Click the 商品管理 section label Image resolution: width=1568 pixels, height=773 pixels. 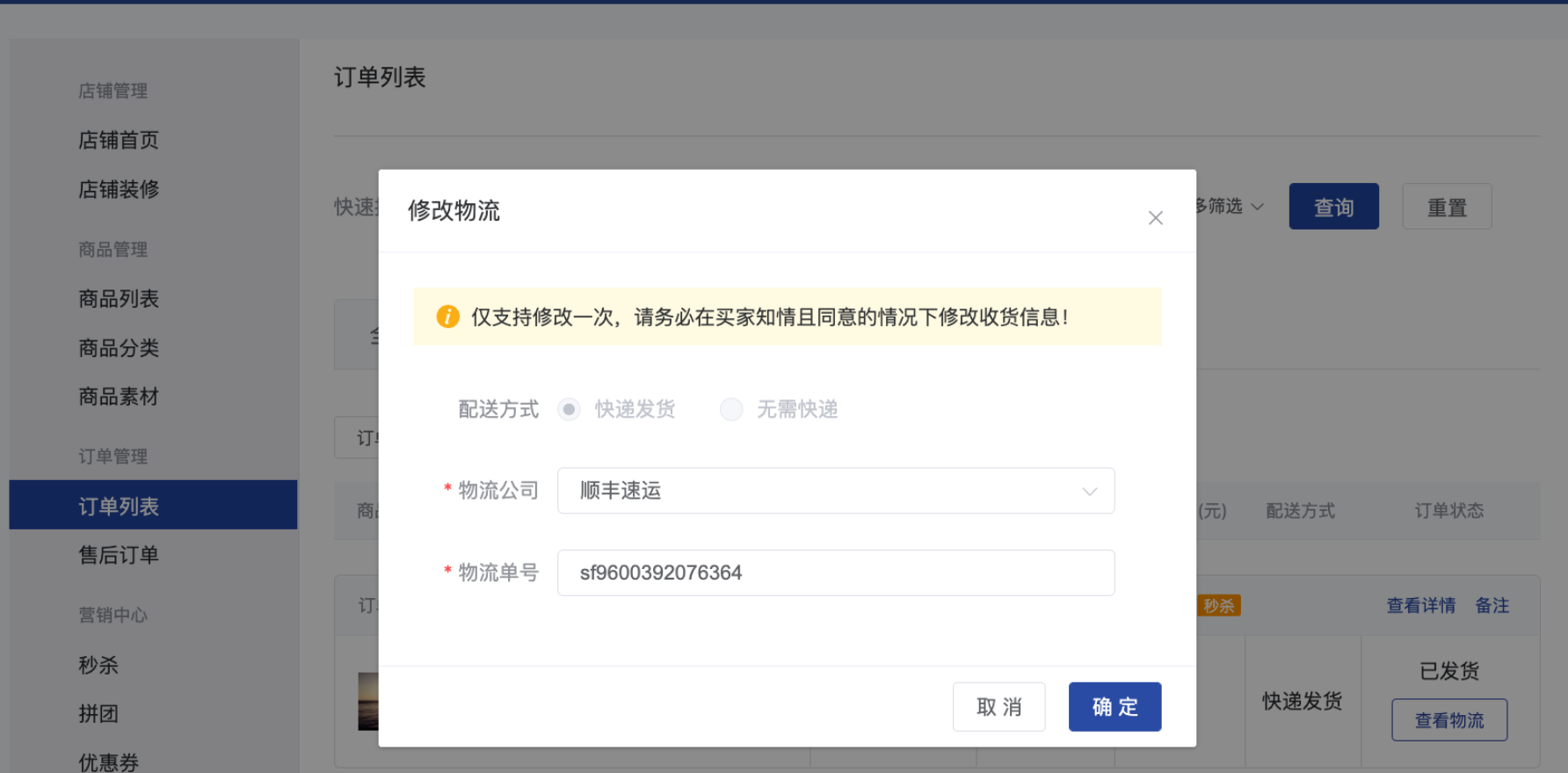113,250
